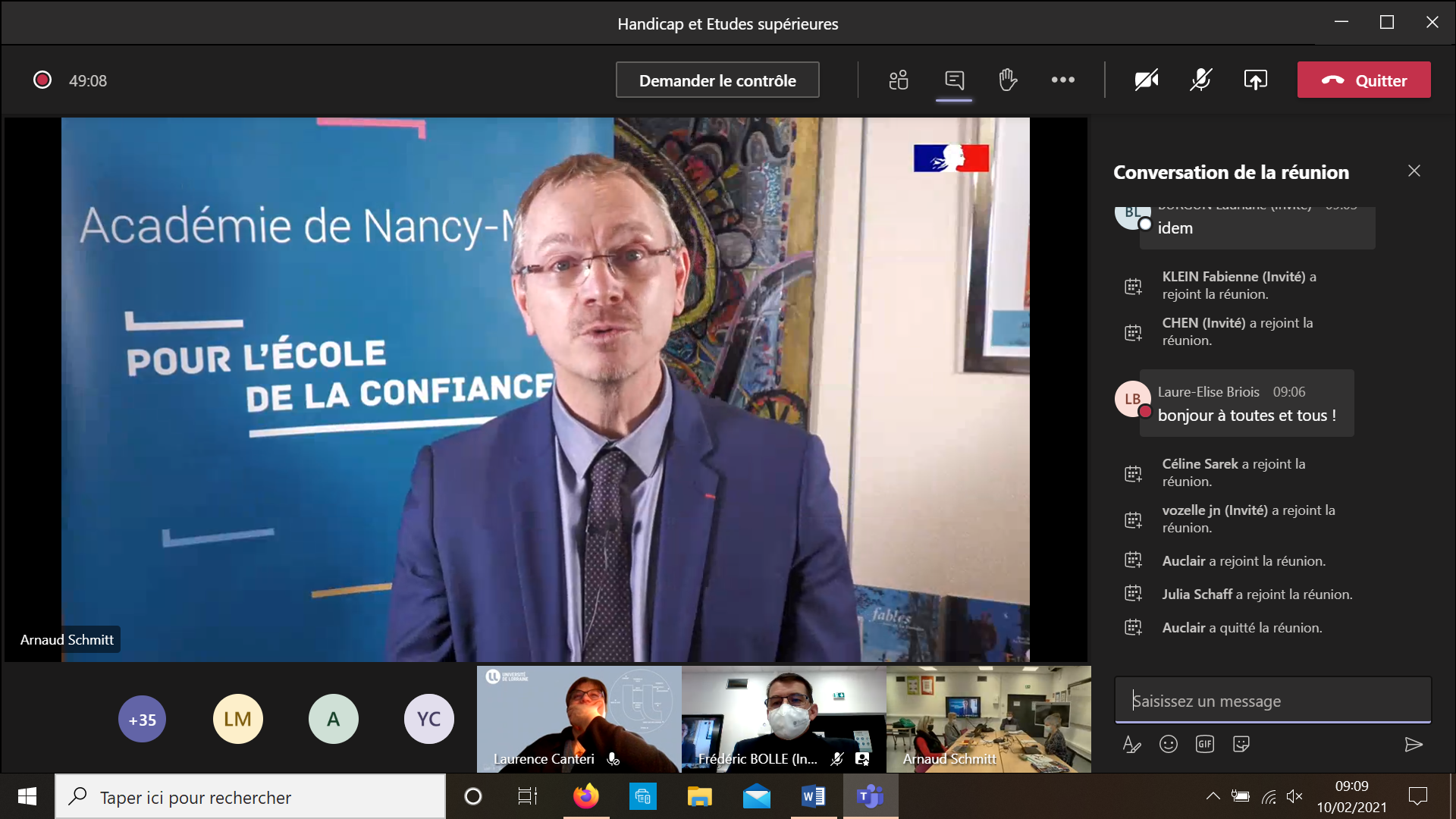
Task: Open text format options for message
Action: tap(1131, 744)
